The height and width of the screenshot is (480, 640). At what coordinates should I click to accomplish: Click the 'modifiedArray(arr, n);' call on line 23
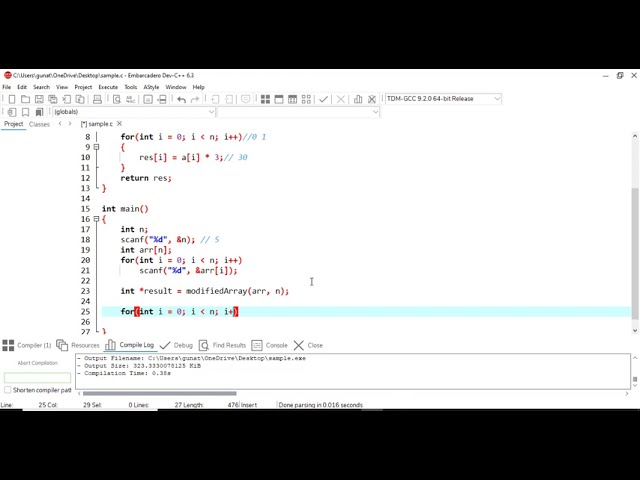tap(237, 291)
